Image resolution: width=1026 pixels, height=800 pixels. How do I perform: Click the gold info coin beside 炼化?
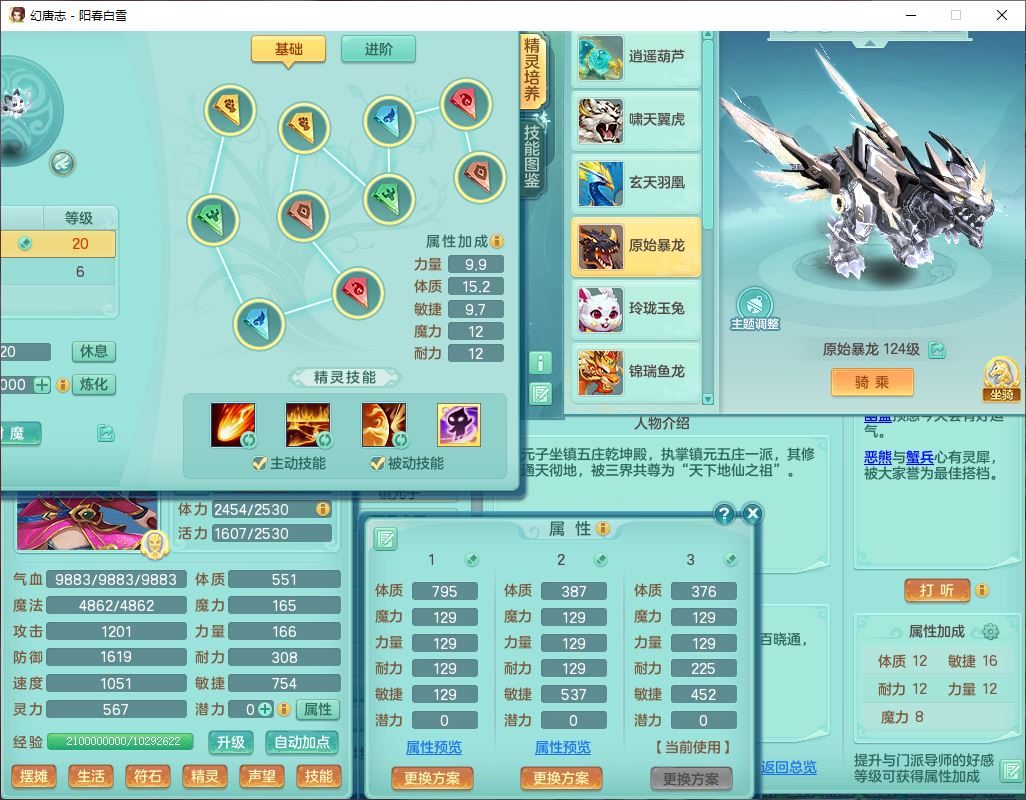pos(62,385)
